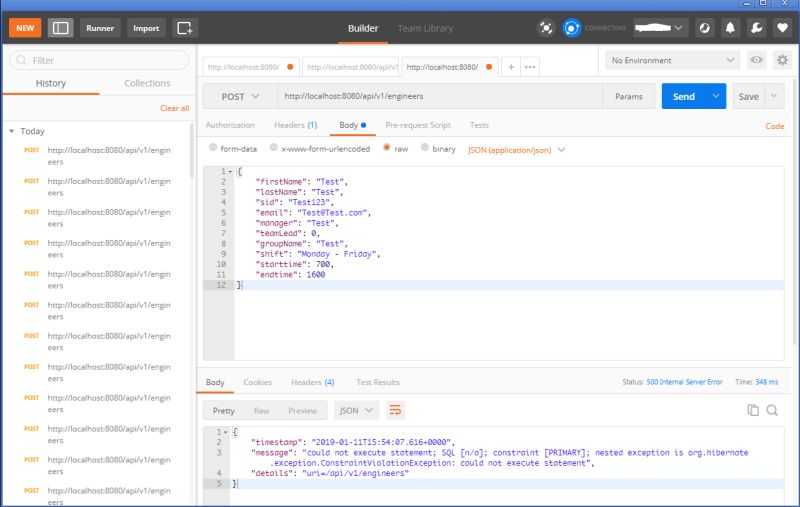Open the Authorization request tab
The image size is (800, 507).
point(230,125)
